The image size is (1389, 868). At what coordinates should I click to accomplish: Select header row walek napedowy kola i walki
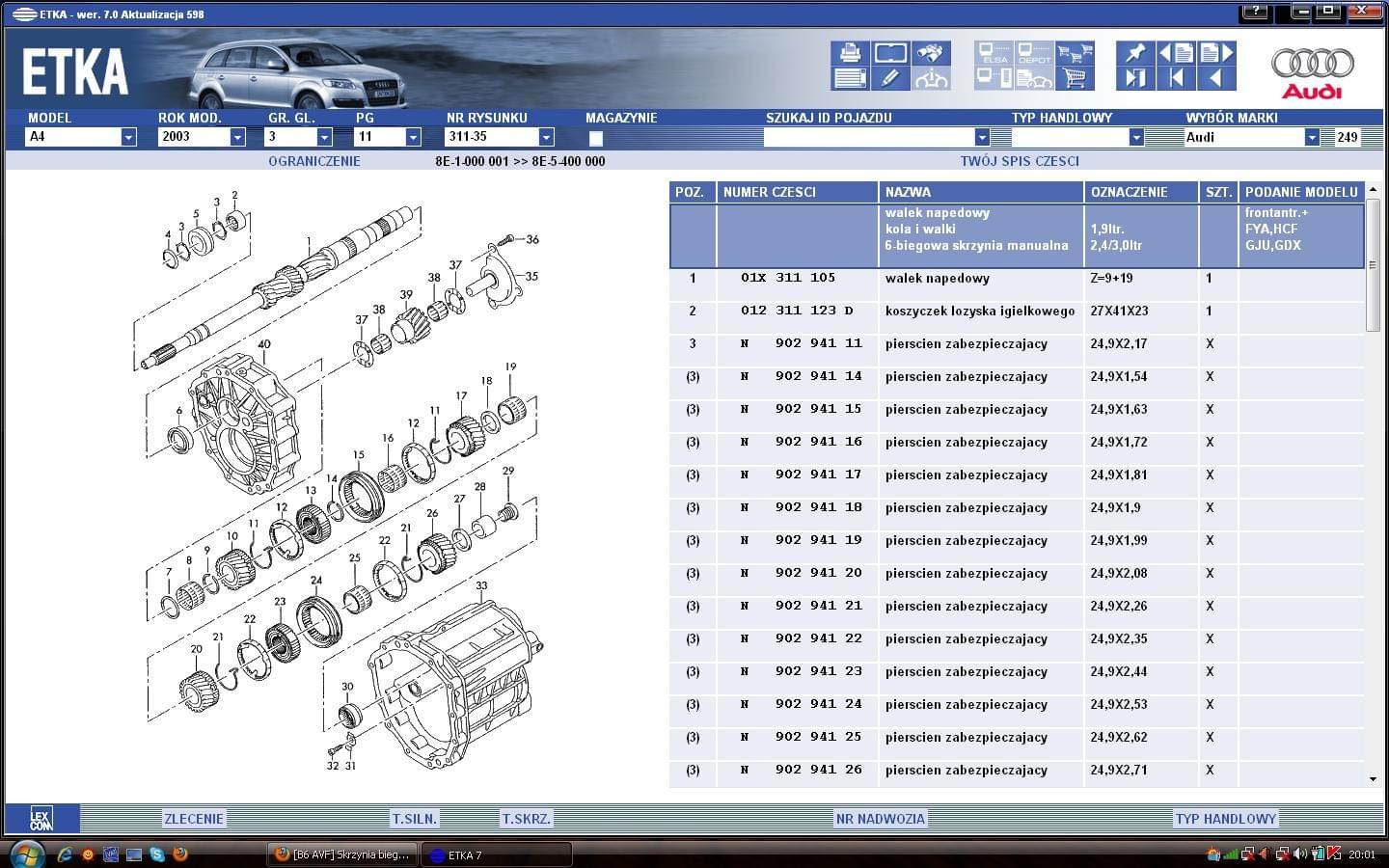[x=1017, y=235]
